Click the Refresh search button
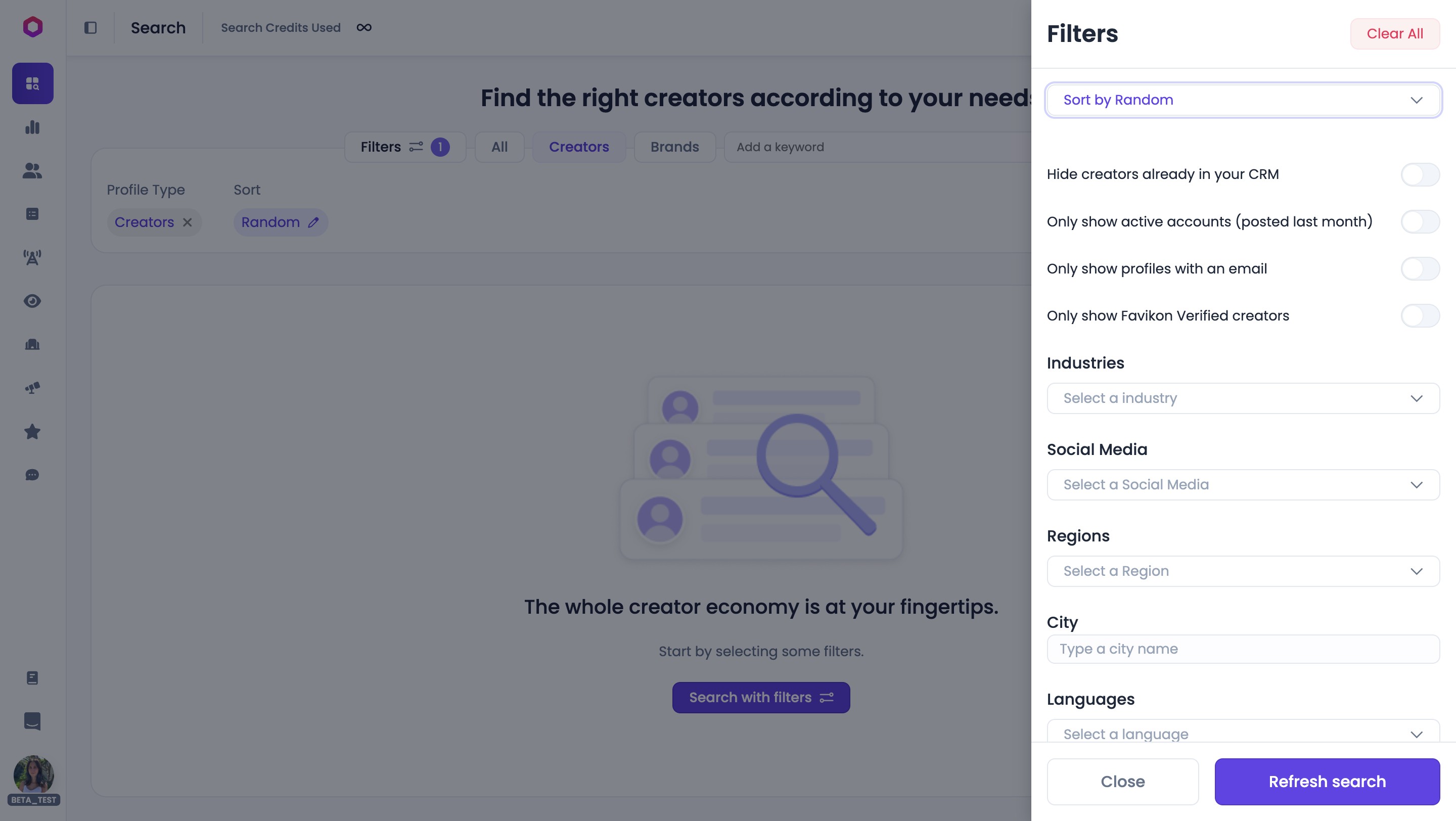The width and height of the screenshot is (1456, 821). click(x=1327, y=782)
